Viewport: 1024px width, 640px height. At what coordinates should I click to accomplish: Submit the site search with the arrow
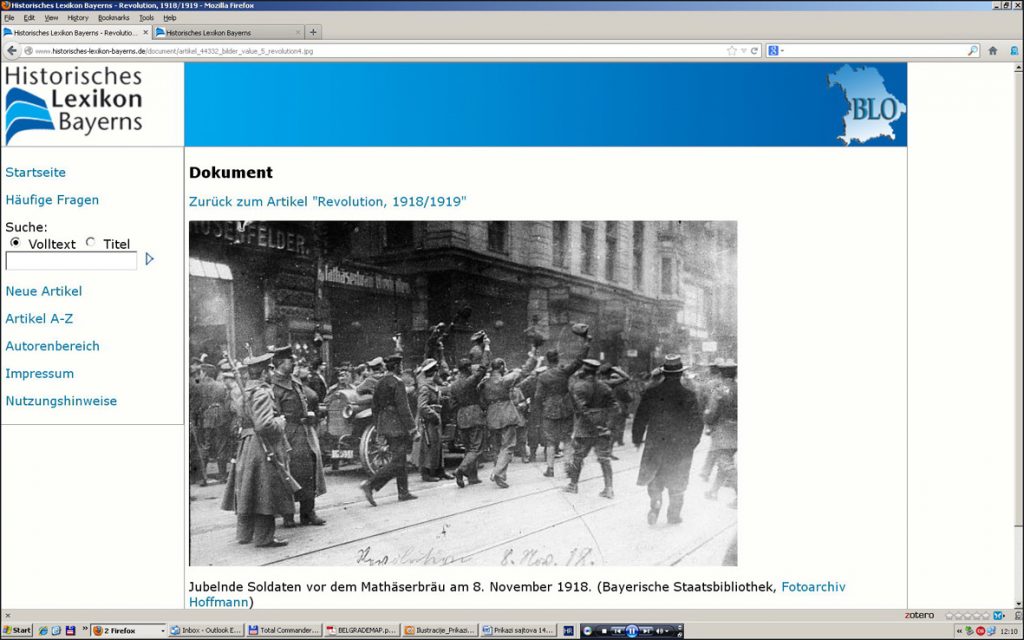tap(150, 259)
